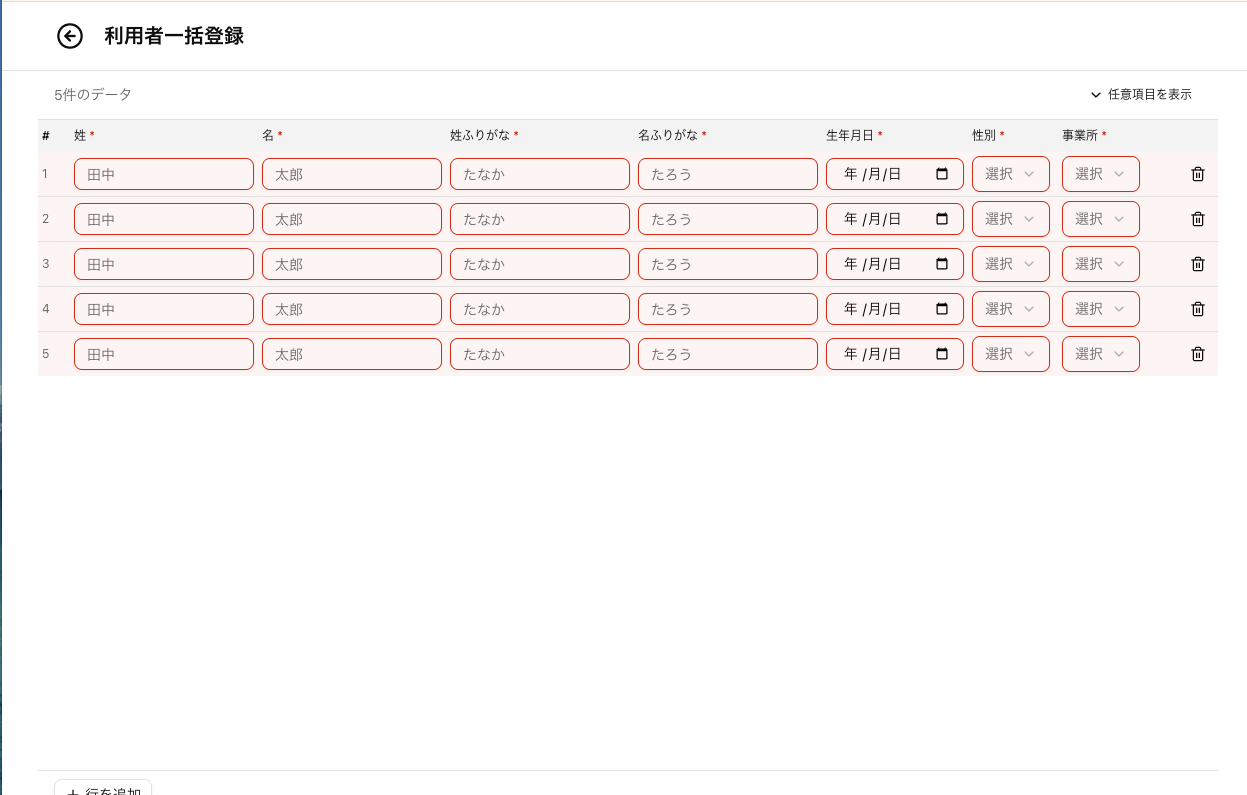Screen dimensions: 1247x795
Task: Open calendar picker in row 1 birthdate
Action: pos(941,174)
